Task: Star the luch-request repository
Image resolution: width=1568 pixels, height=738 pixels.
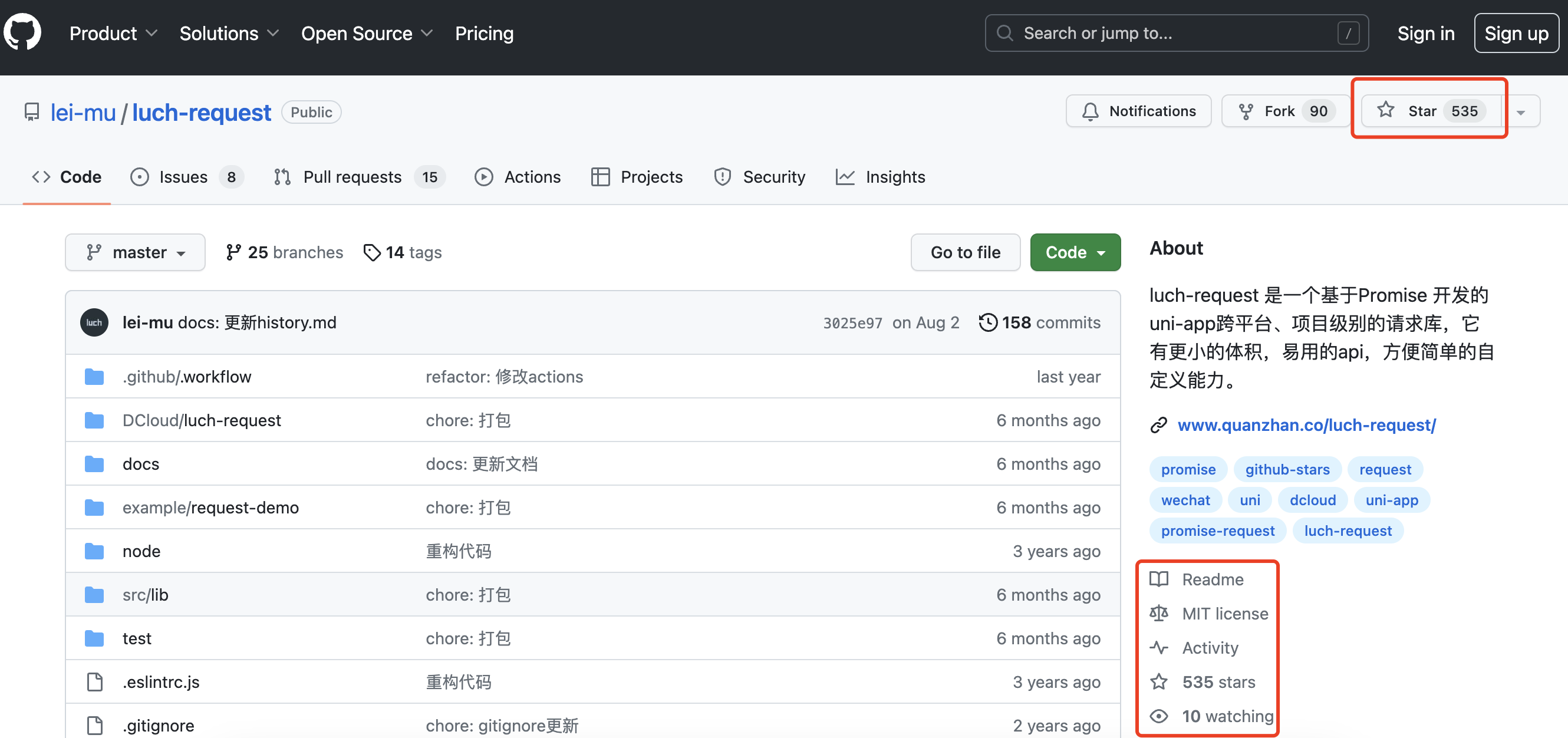Action: (x=1431, y=111)
